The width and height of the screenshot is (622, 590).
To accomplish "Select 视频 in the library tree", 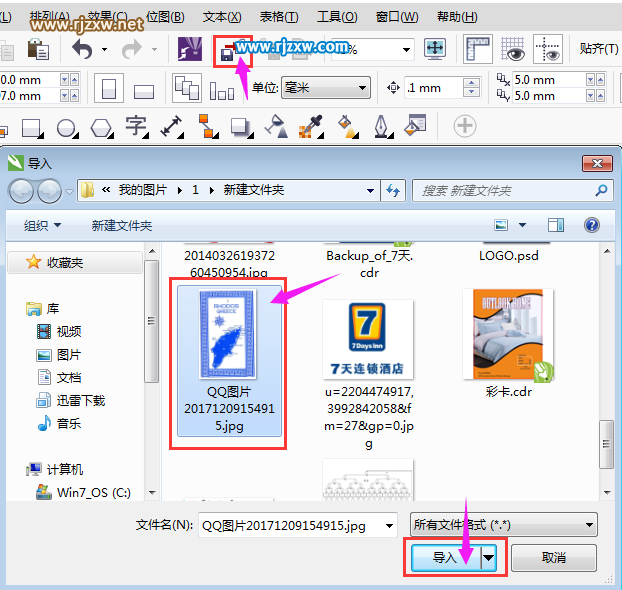I will (x=59, y=331).
